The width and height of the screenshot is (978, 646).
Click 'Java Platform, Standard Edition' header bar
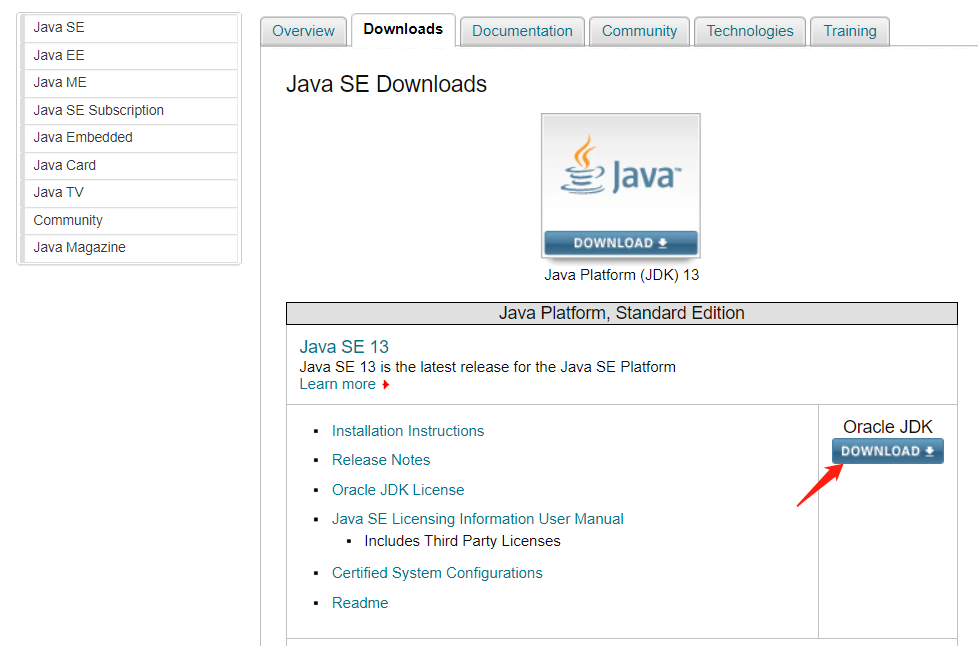[622, 313]
